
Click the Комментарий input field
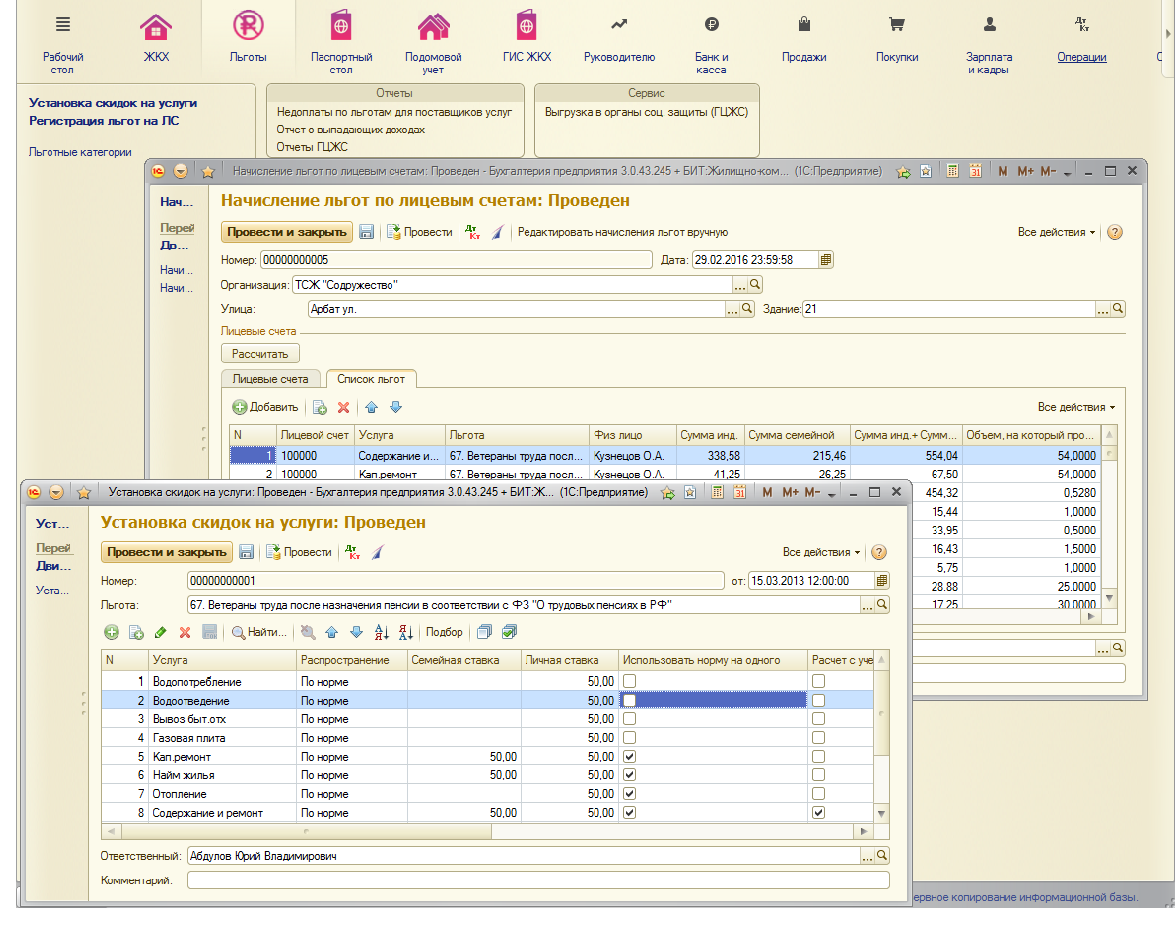pyautogui.click(x=538, y=880)
